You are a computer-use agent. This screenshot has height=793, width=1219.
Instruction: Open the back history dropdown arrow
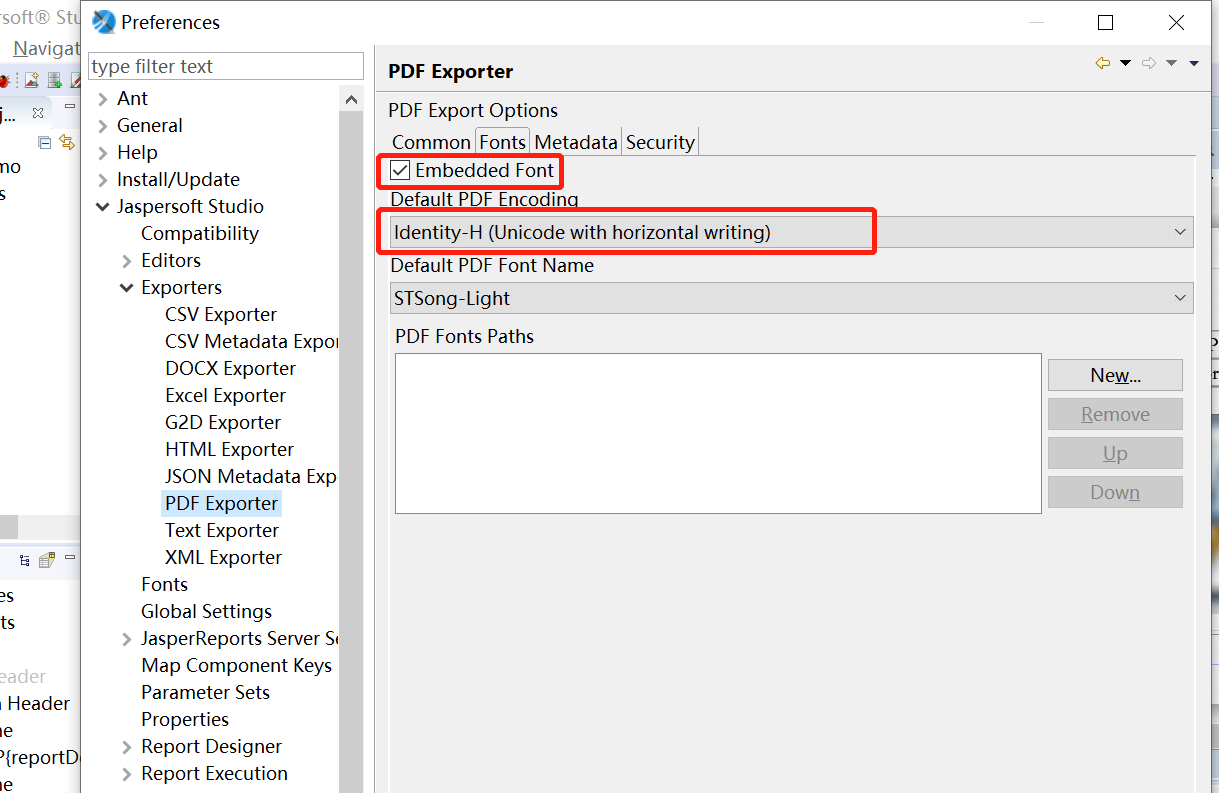point(1125,63)
